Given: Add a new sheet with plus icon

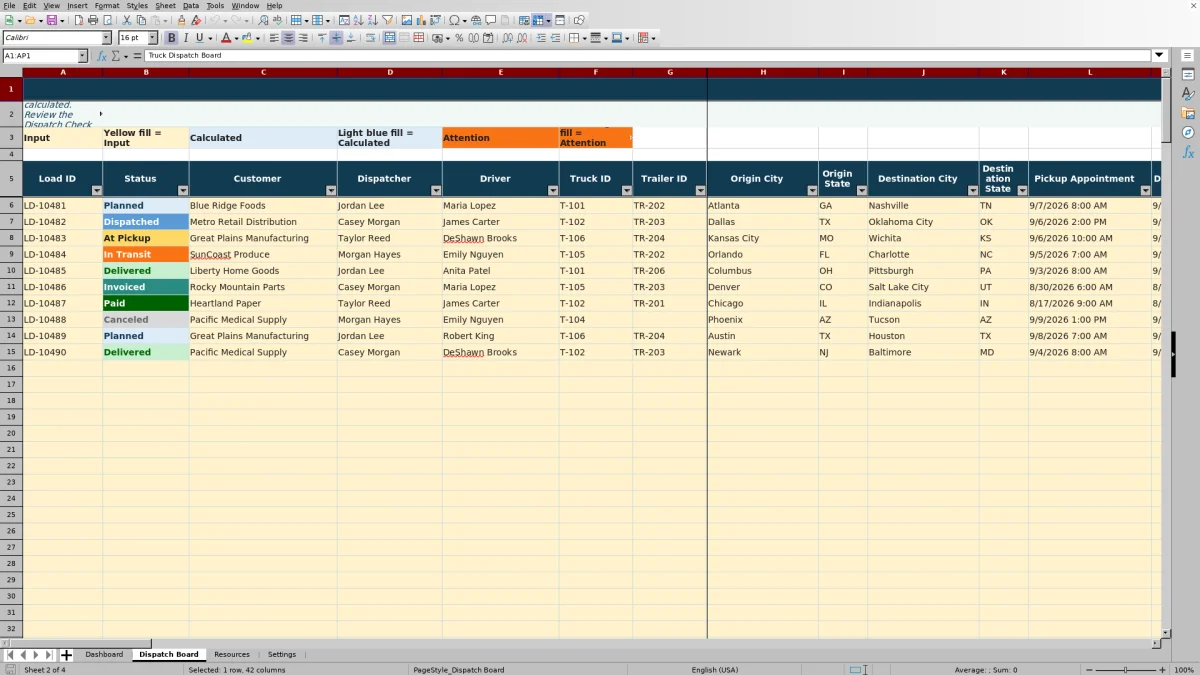Looking at the screenshot, I should (66, 655).
